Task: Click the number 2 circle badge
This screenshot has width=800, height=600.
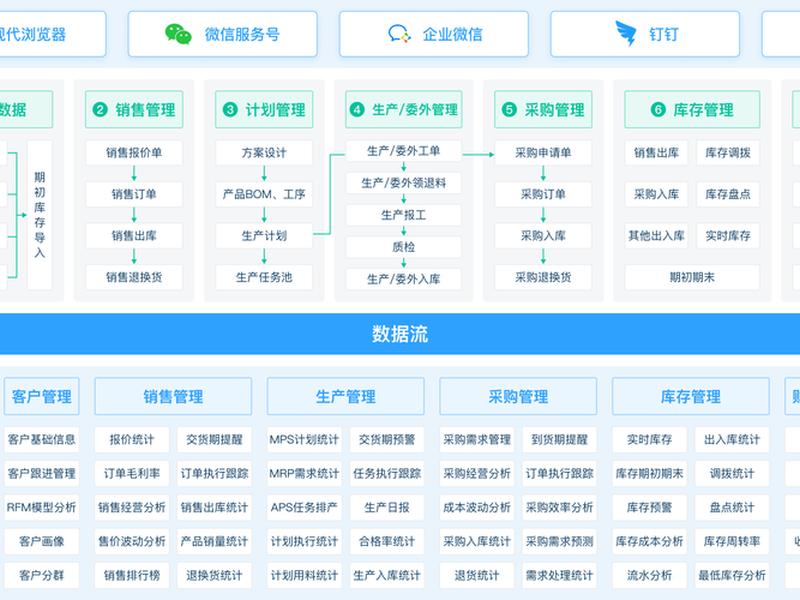Action: pos(100,110)
